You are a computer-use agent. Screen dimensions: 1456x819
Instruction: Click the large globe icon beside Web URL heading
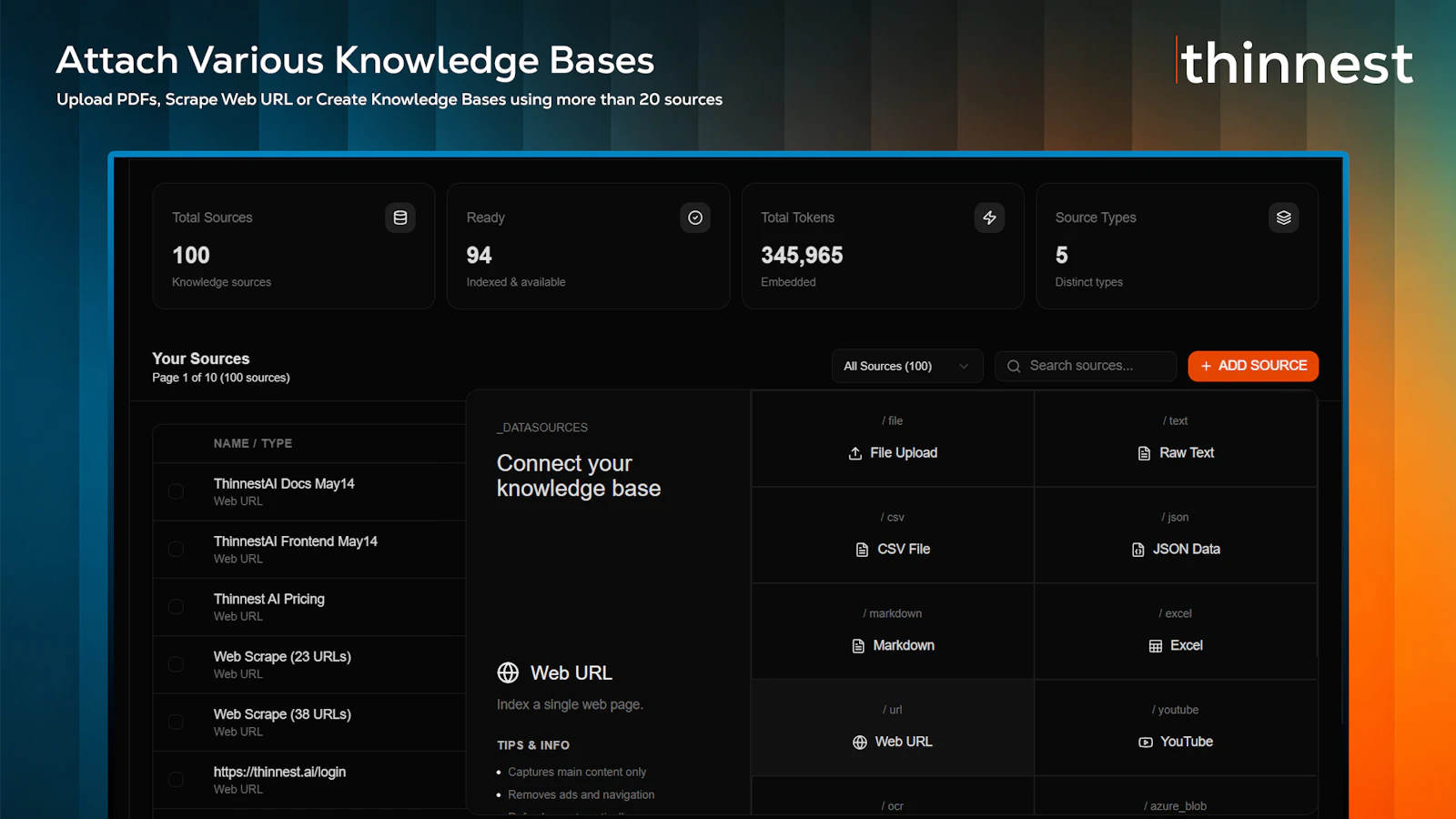pyautogui.click(x=508, y=672)
